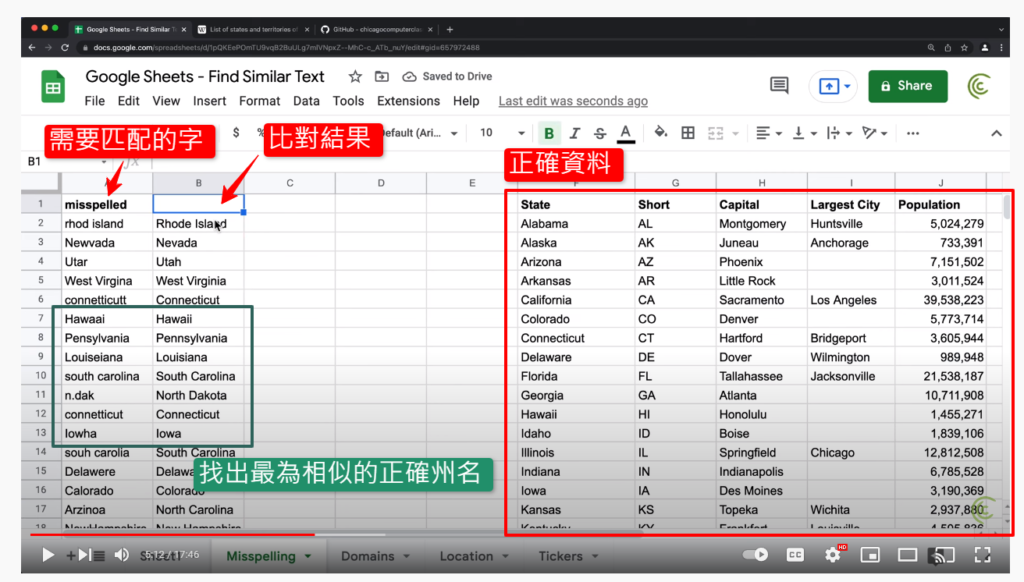Click the Tickers sheet tab
The width and height of the screenshot is (1024, 582).
click(x=568, y=556)
